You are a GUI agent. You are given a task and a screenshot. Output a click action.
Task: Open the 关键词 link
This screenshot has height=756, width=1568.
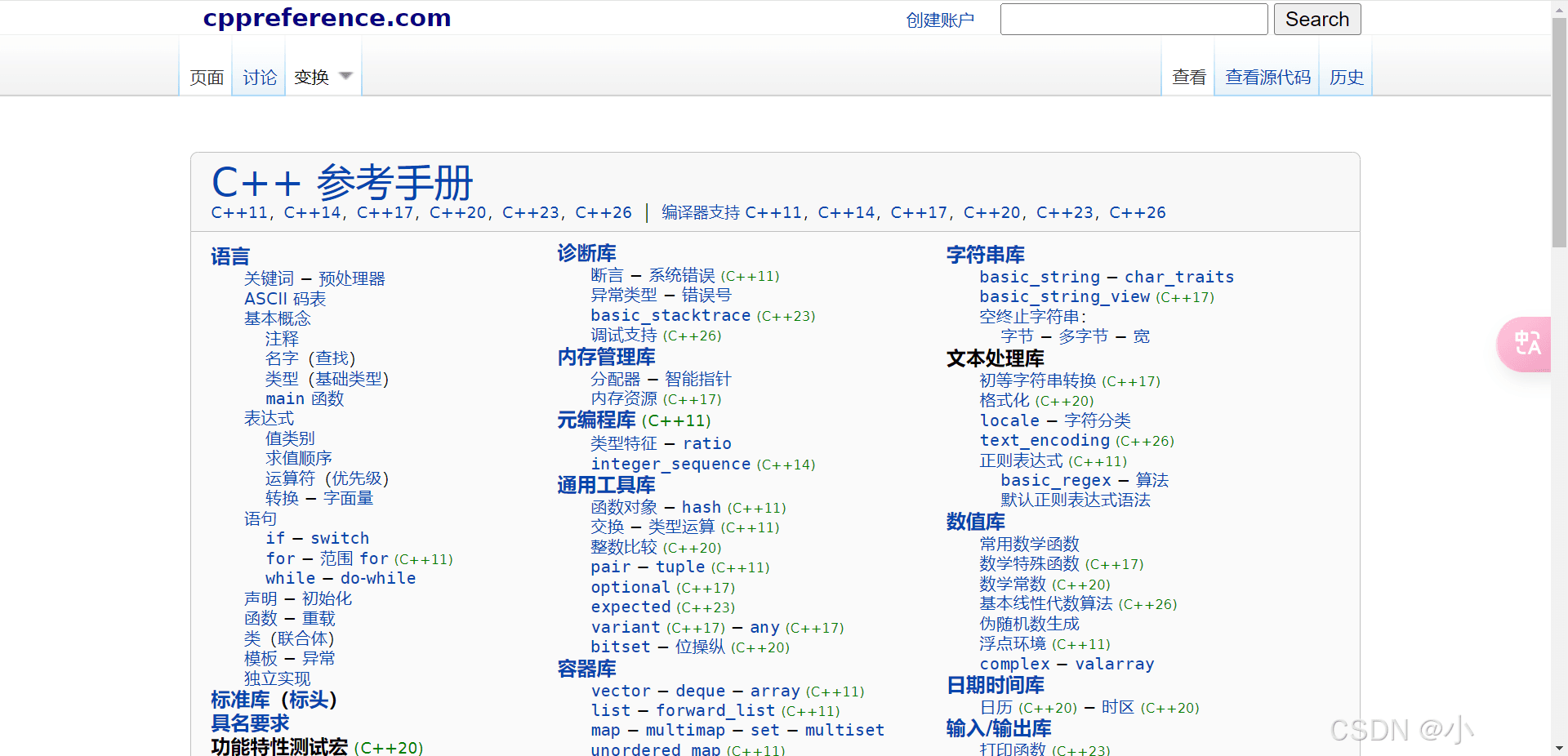[269, 278]
